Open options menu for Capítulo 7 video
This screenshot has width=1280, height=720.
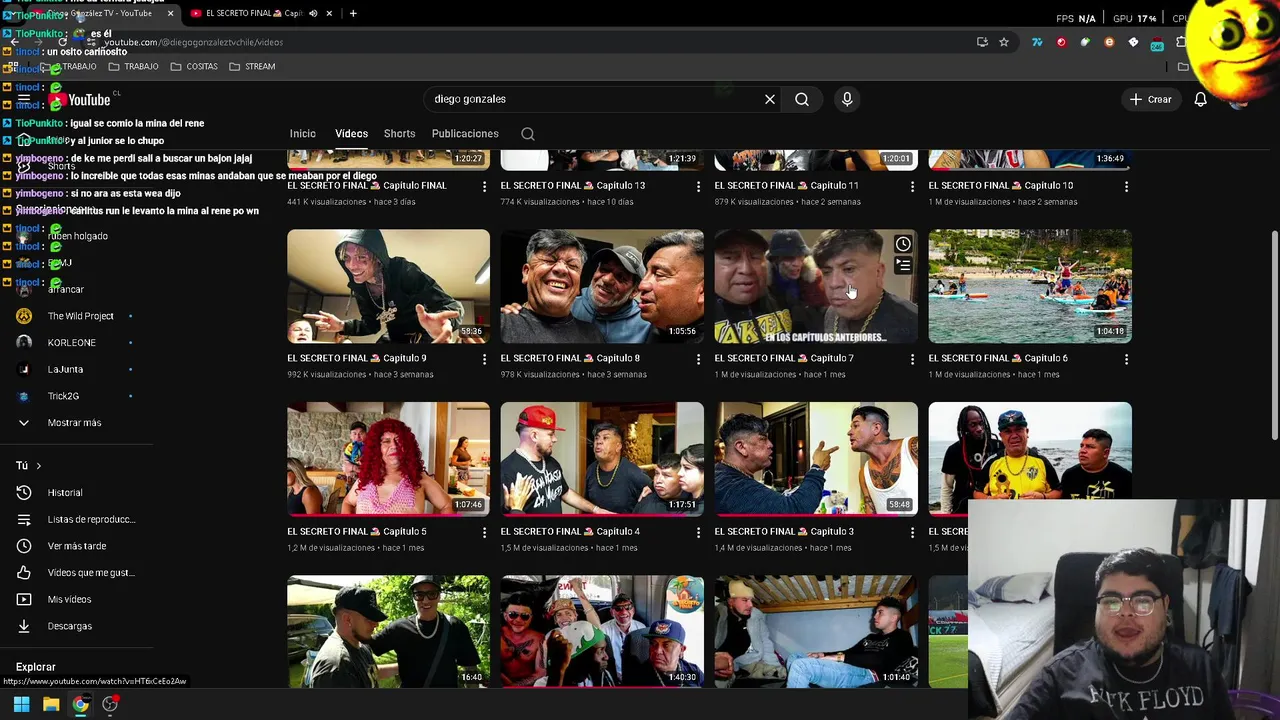click(912, 359)
